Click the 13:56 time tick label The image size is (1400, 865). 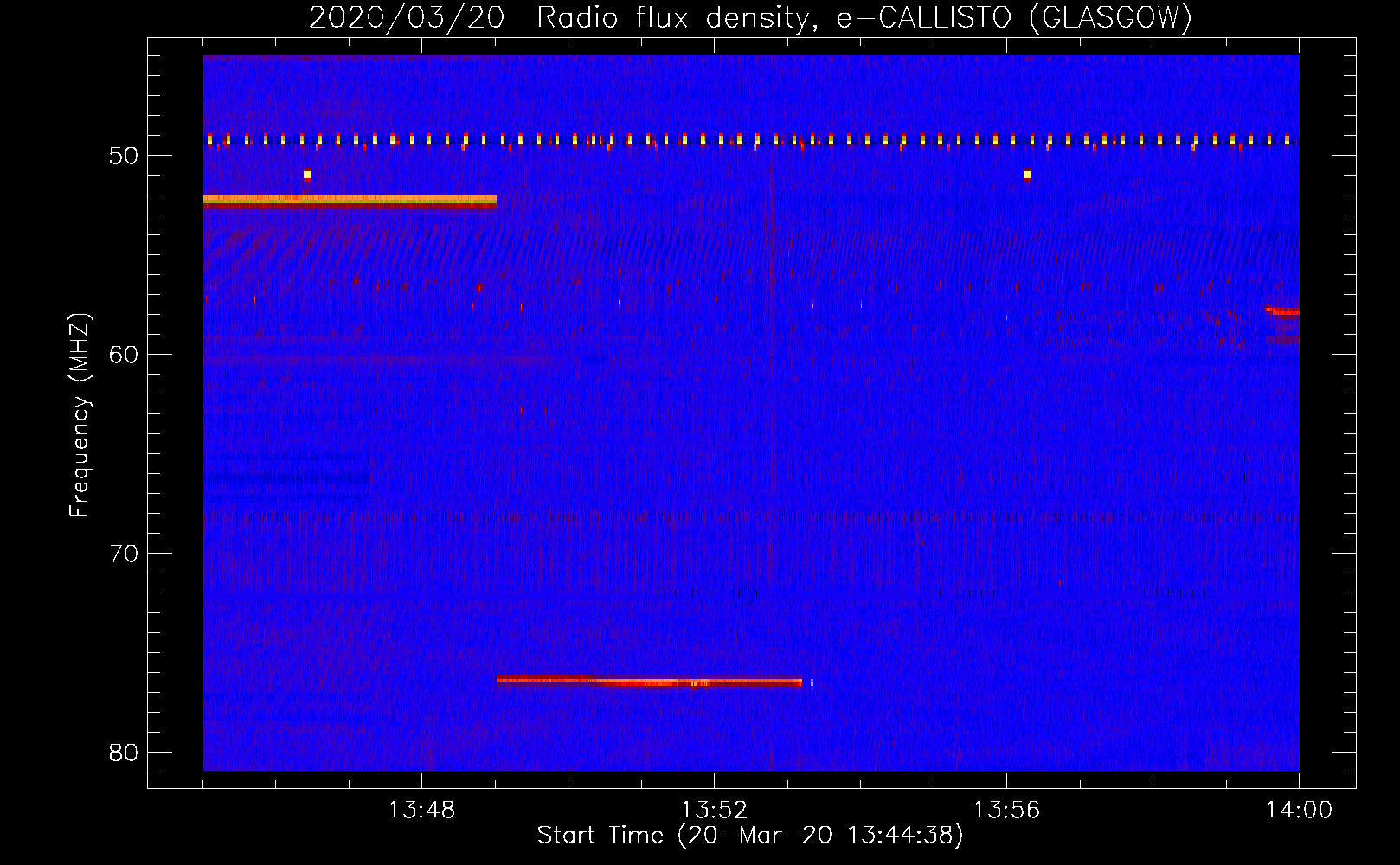point(1006,811)
